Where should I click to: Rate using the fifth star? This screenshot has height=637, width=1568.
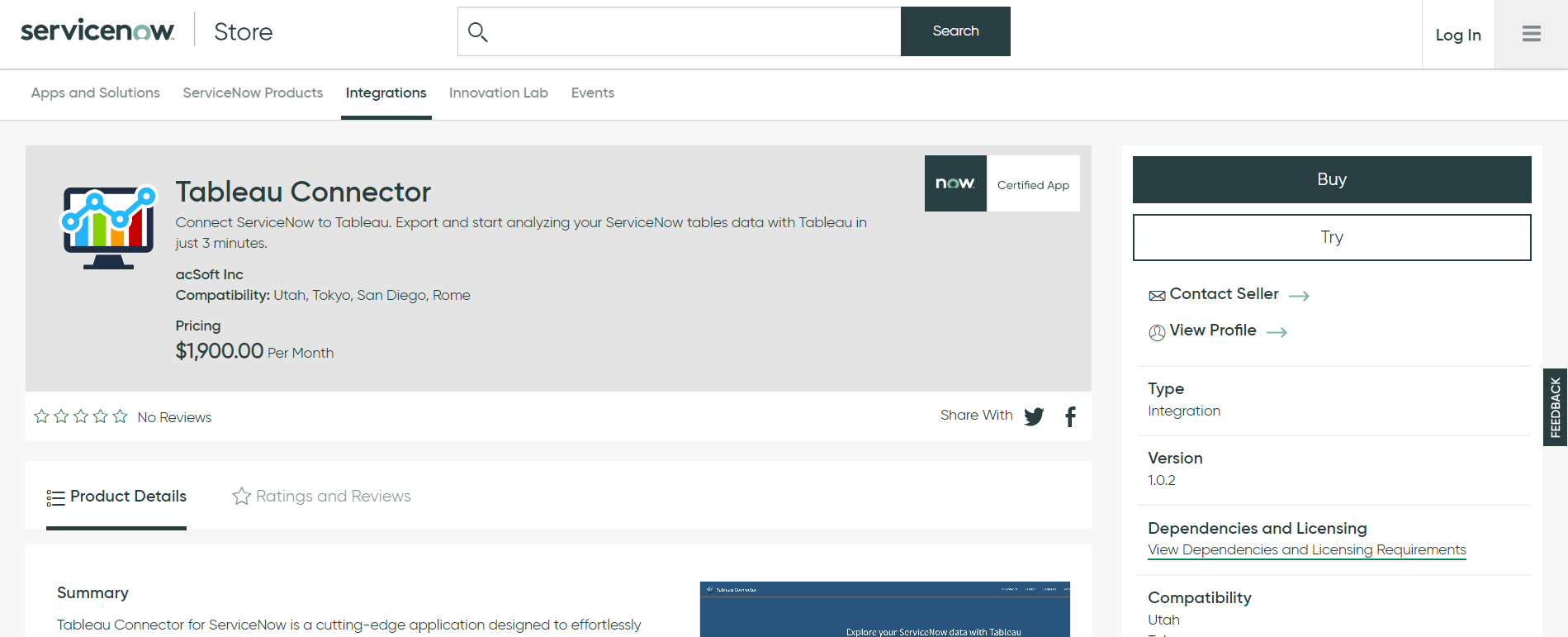click(121, 416)
